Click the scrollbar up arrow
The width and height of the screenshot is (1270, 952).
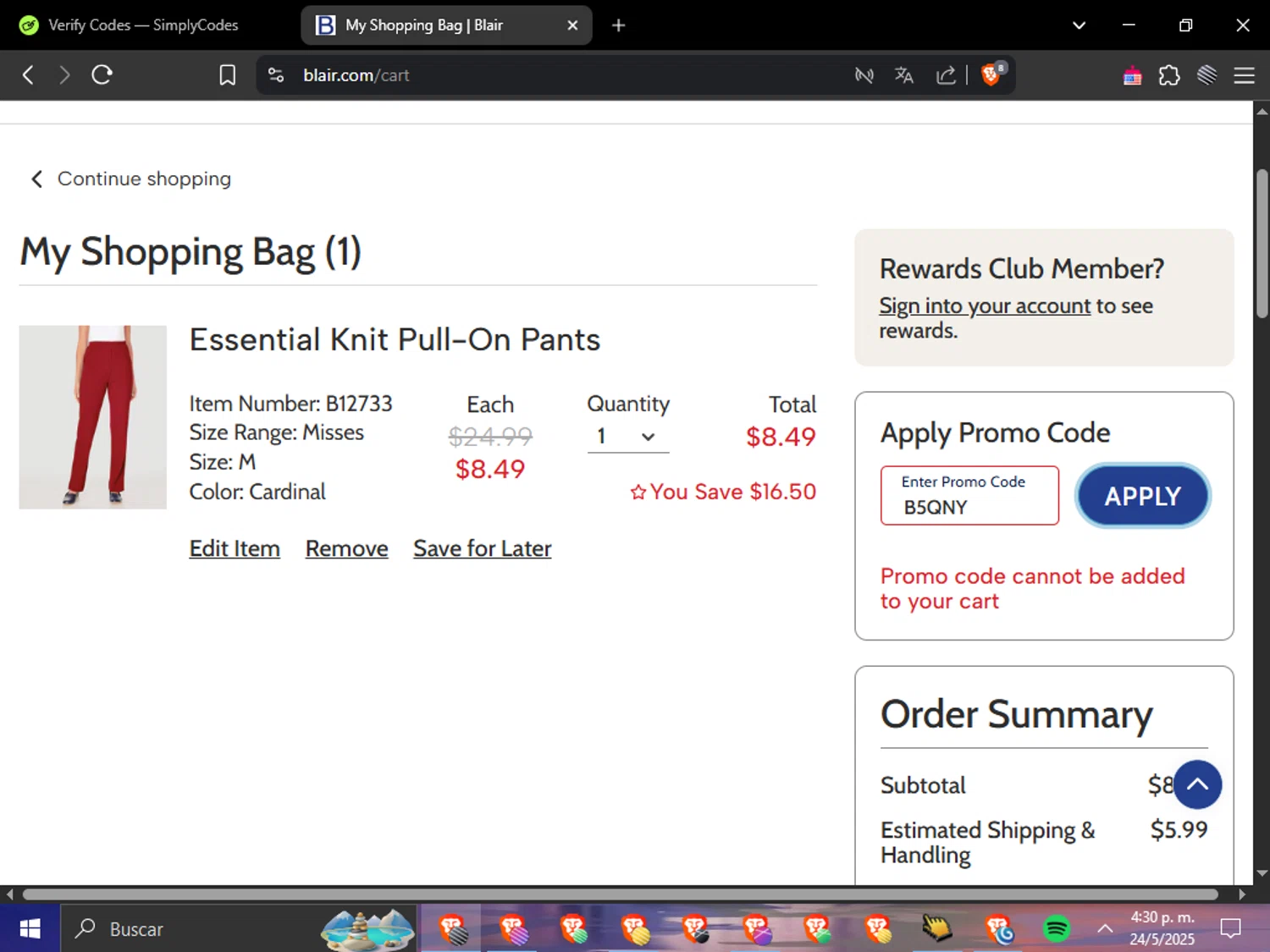(1262, 111)
